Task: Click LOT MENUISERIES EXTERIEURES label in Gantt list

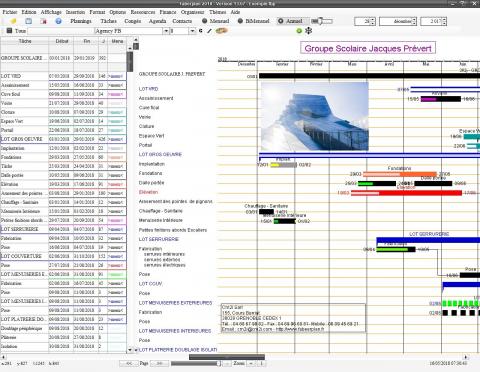Action: coord(175,303)
